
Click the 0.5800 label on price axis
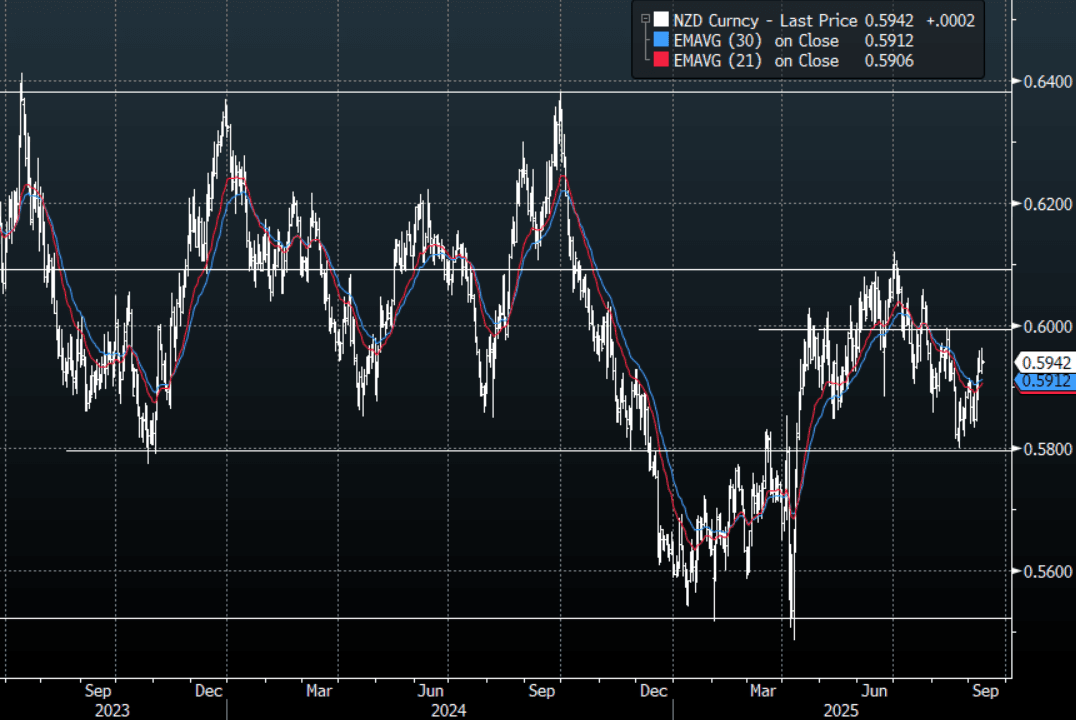point(1042,449)
